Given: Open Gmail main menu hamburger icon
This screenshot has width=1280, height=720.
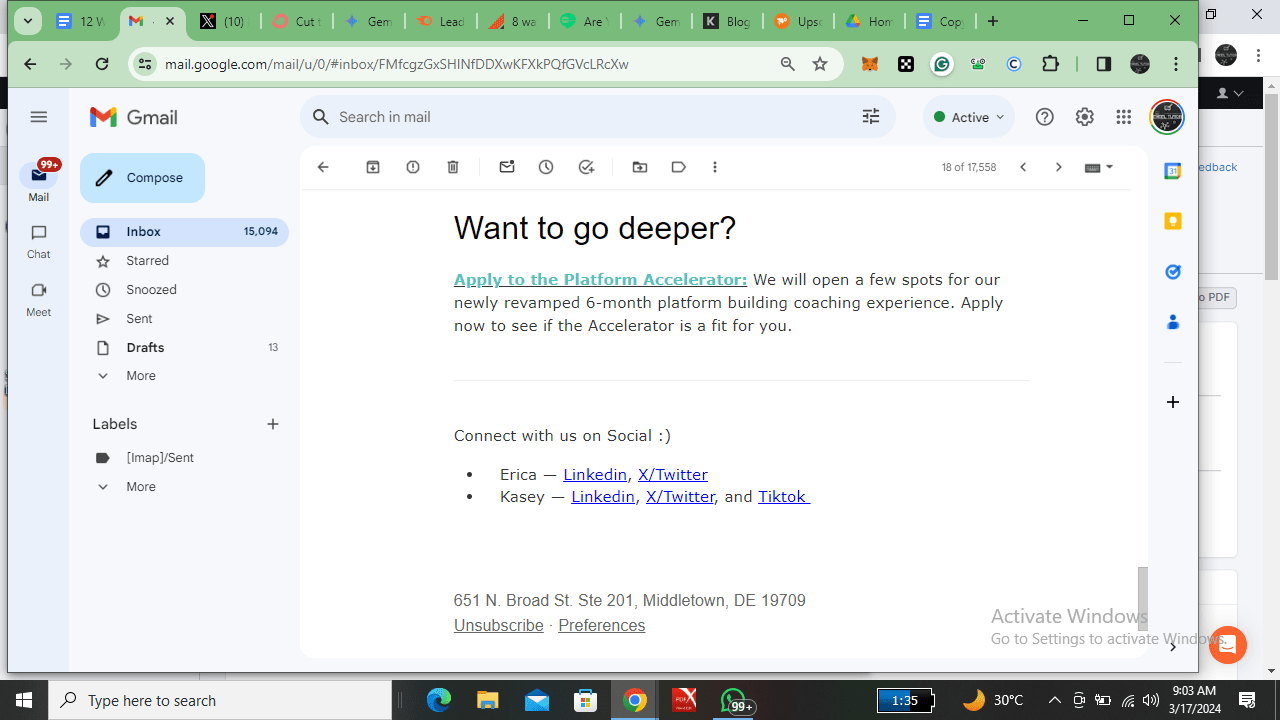Looking at the screenshot, I should (39, 117).
